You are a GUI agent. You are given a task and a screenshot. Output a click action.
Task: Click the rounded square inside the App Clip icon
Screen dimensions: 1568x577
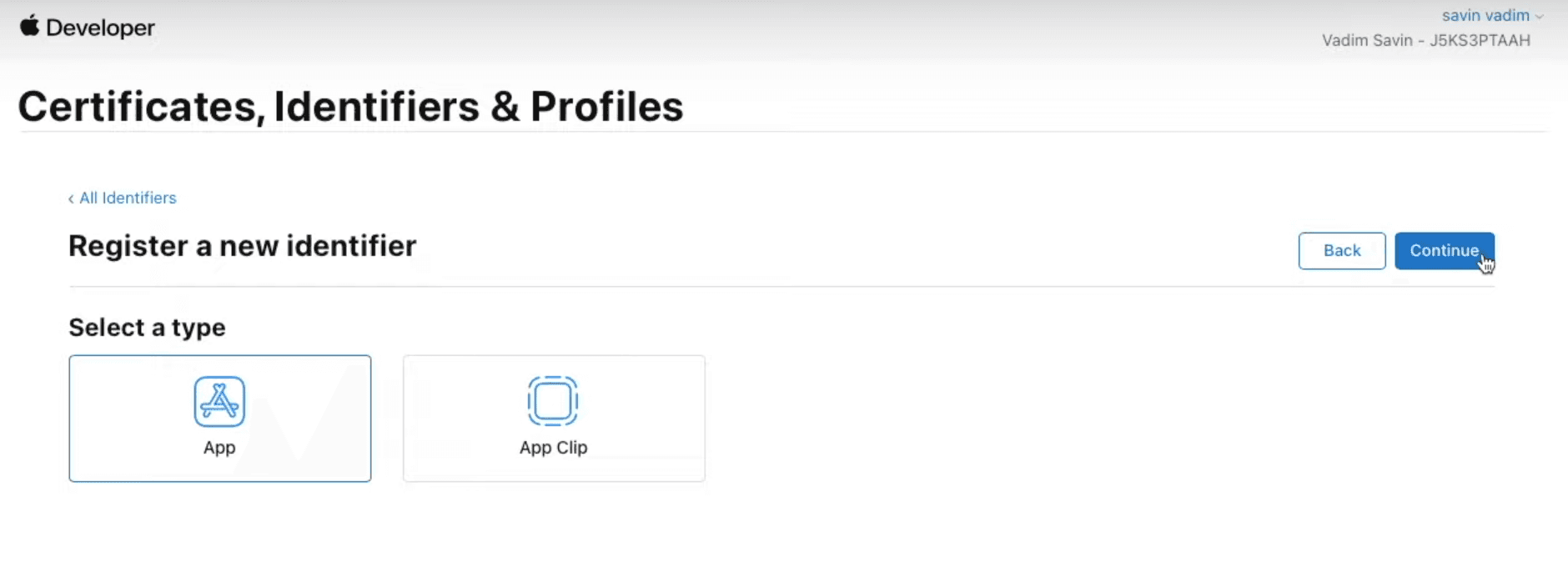tap(553, 400)
